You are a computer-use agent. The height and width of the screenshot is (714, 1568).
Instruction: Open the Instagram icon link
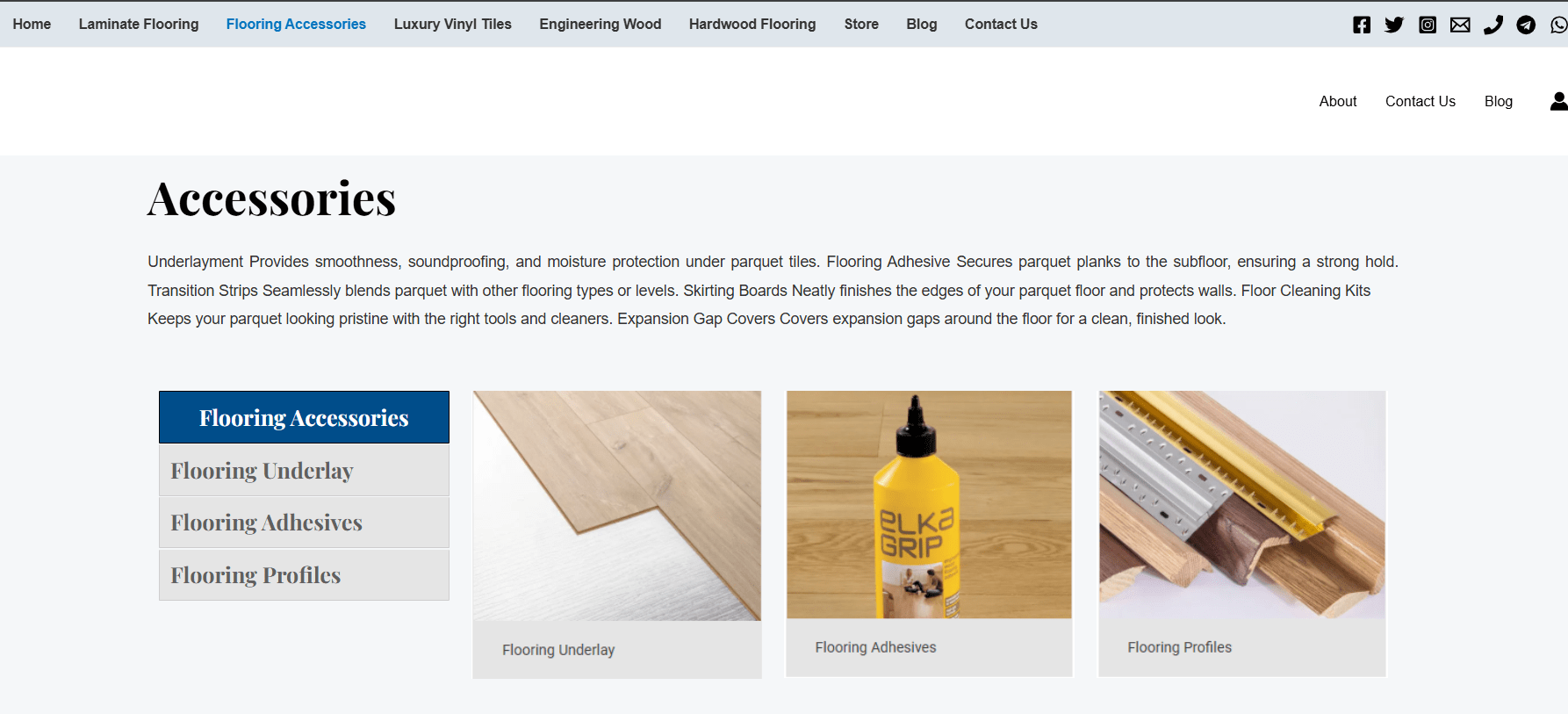[1428, 25]
